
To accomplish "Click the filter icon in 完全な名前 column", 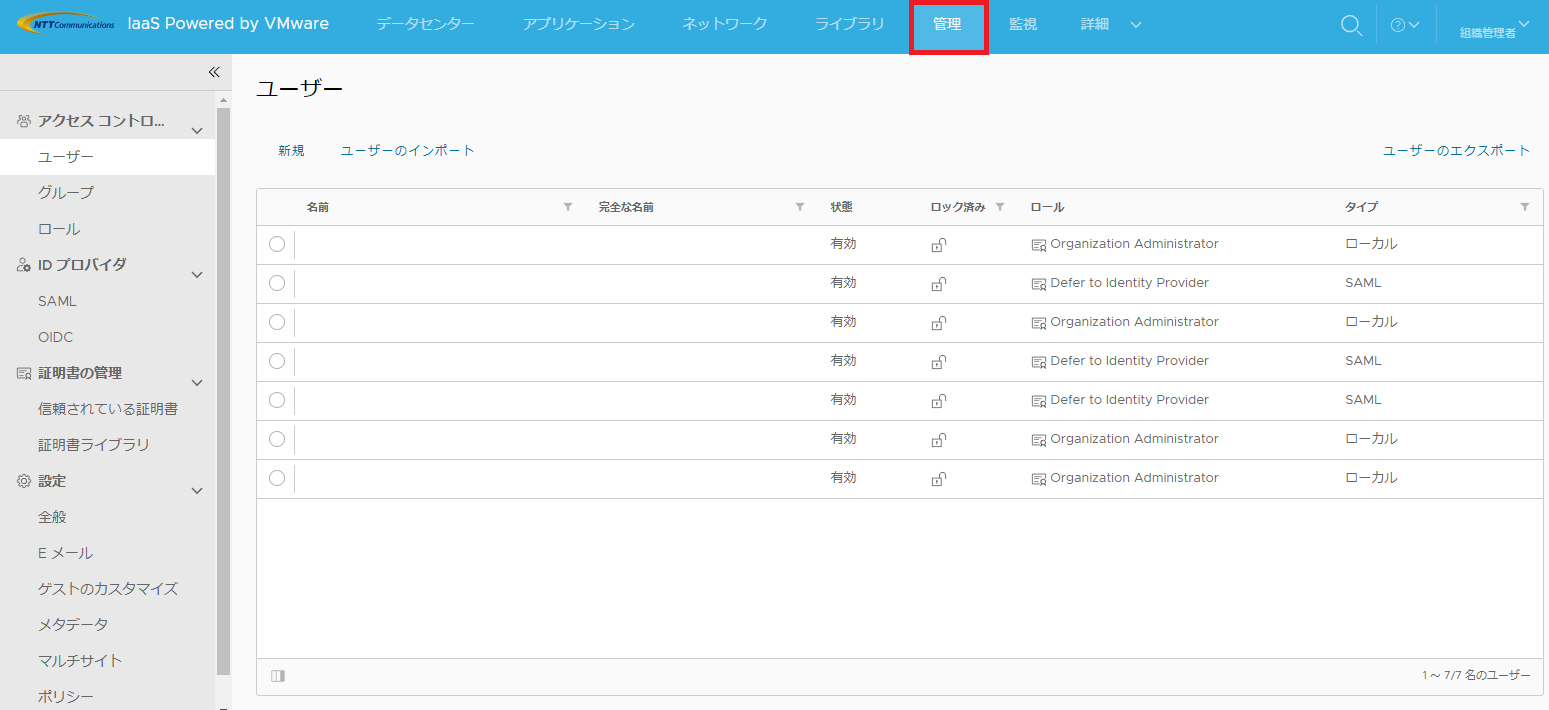I will [799, 207].
